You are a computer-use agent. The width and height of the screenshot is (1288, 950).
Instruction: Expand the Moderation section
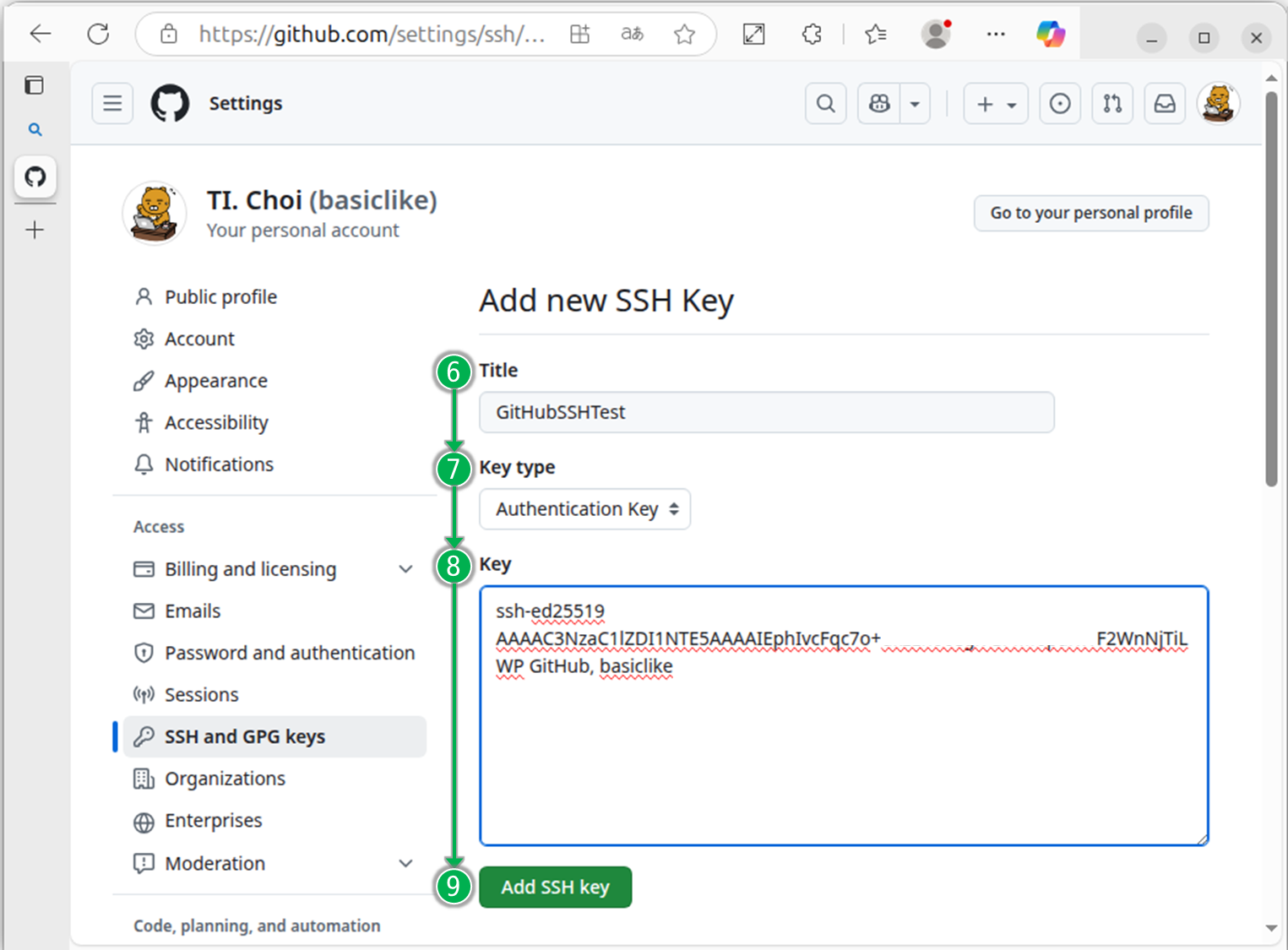[x=274, y=863]
